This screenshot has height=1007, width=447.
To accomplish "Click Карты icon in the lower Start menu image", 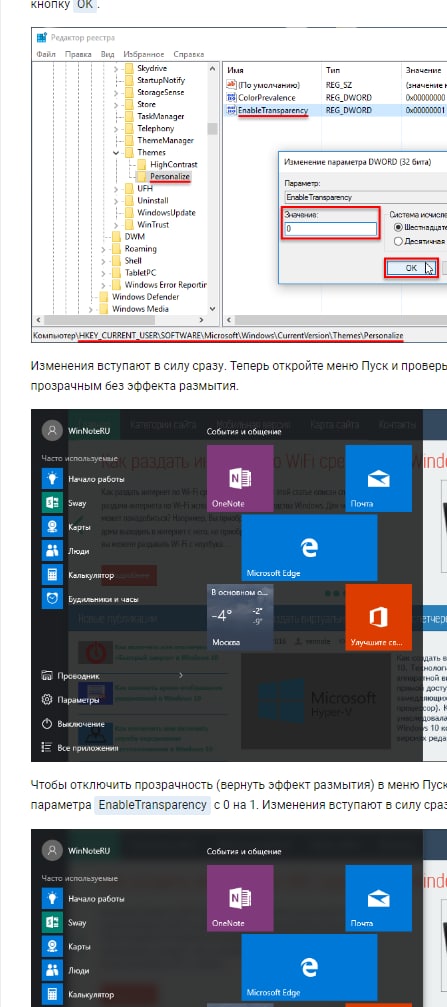I will (51, 947).
